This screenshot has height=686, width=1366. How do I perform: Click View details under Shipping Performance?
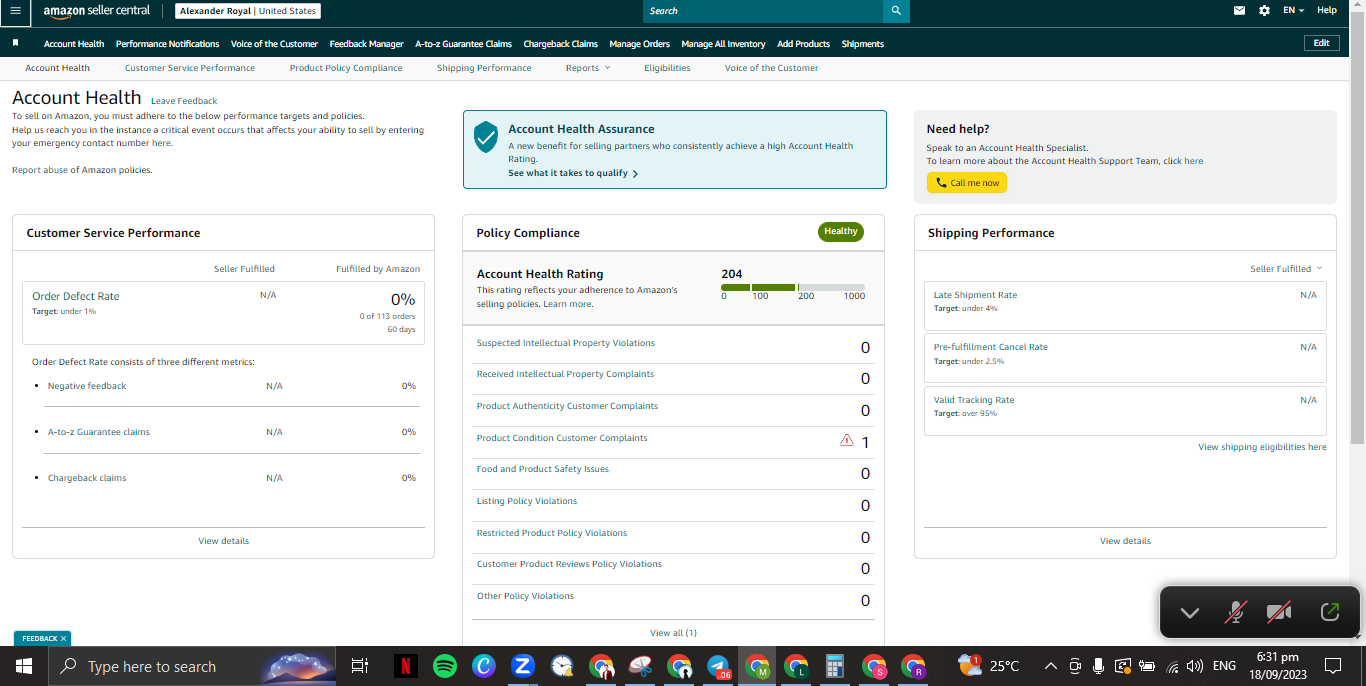(x=1125, y=541)
